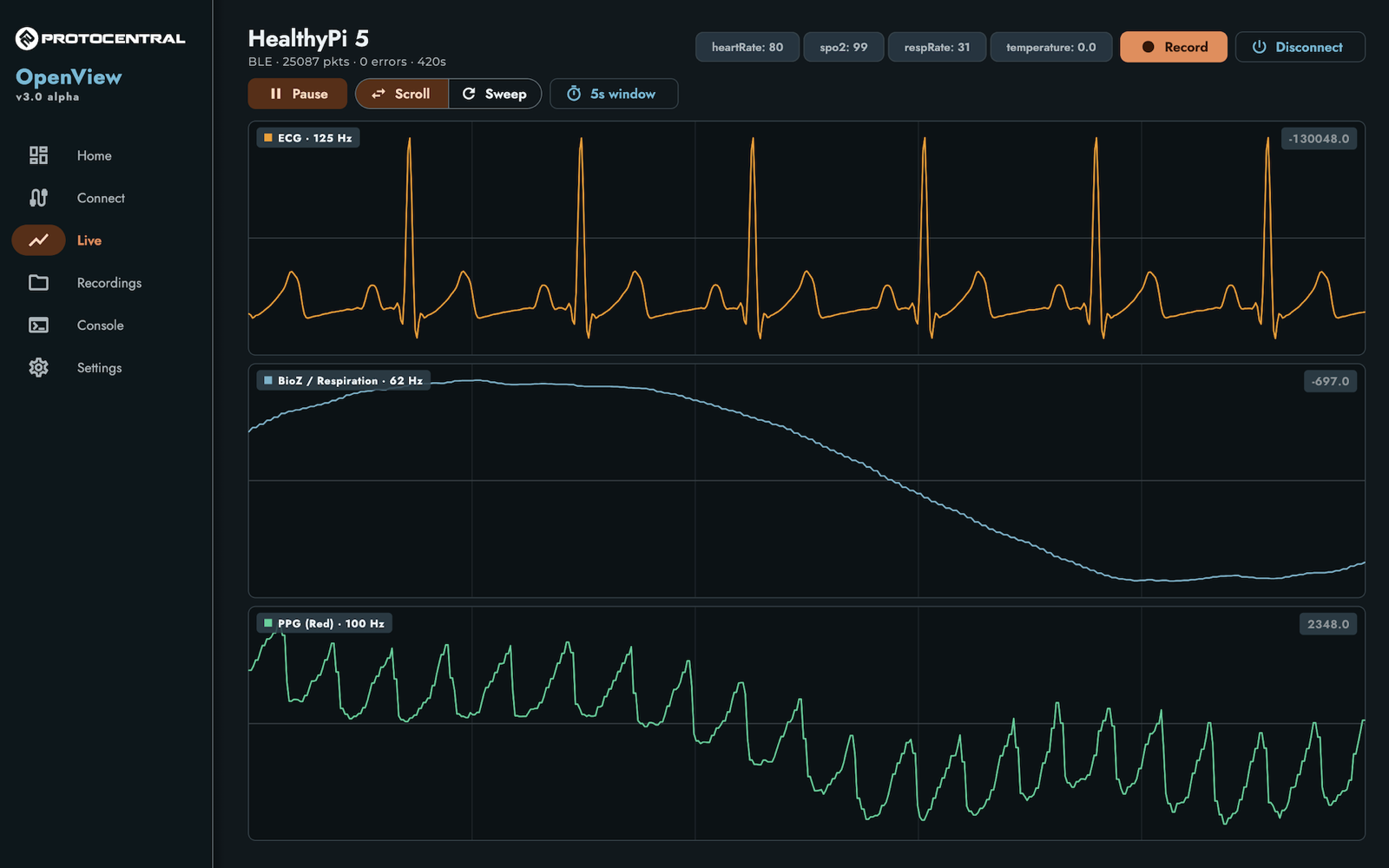1389x868 pixels.
Task: Click the timer icon in 5s window
Action: tap(574, 94)
